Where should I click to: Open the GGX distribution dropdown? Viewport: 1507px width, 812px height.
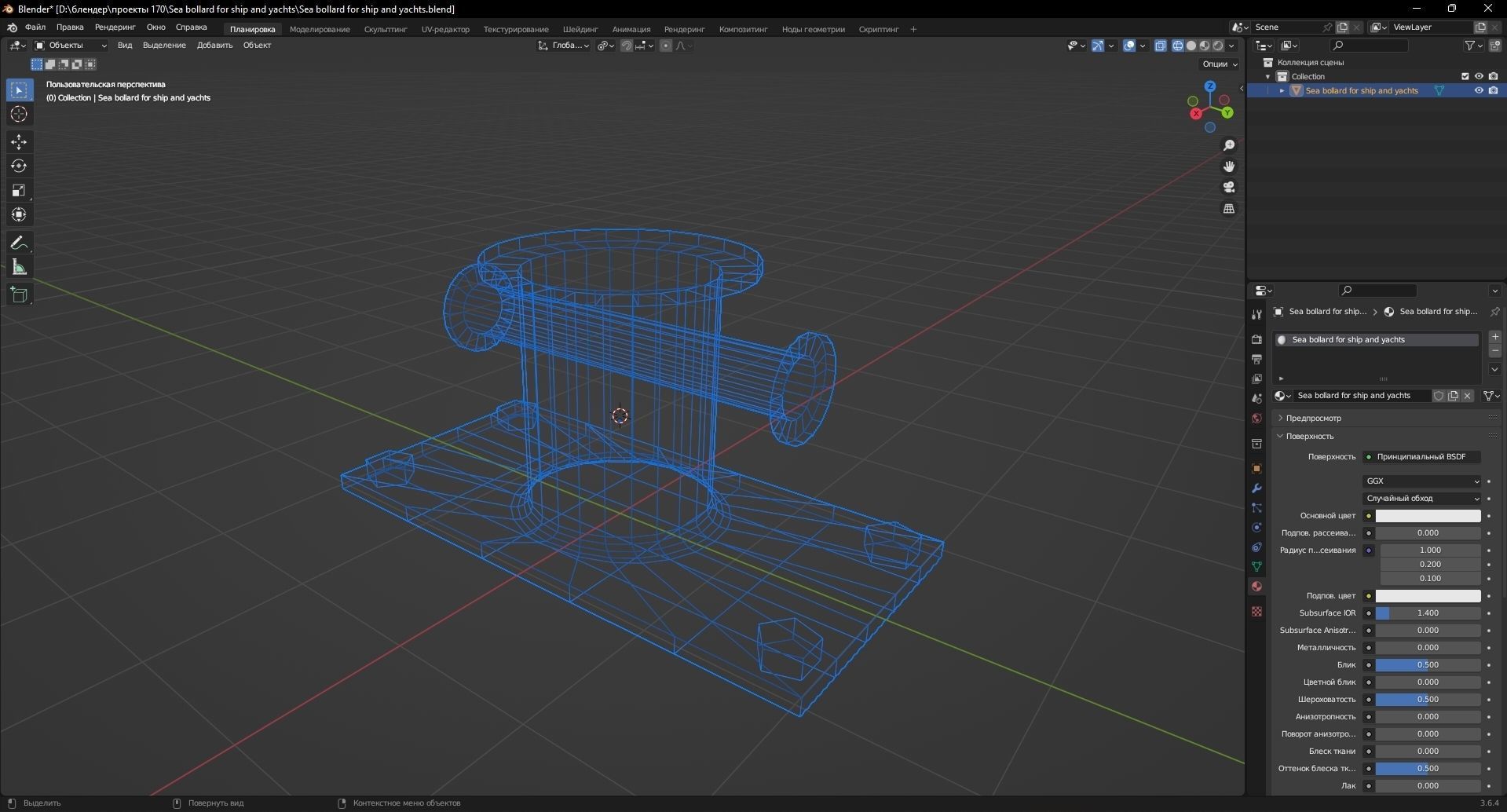click(1421, 481)
